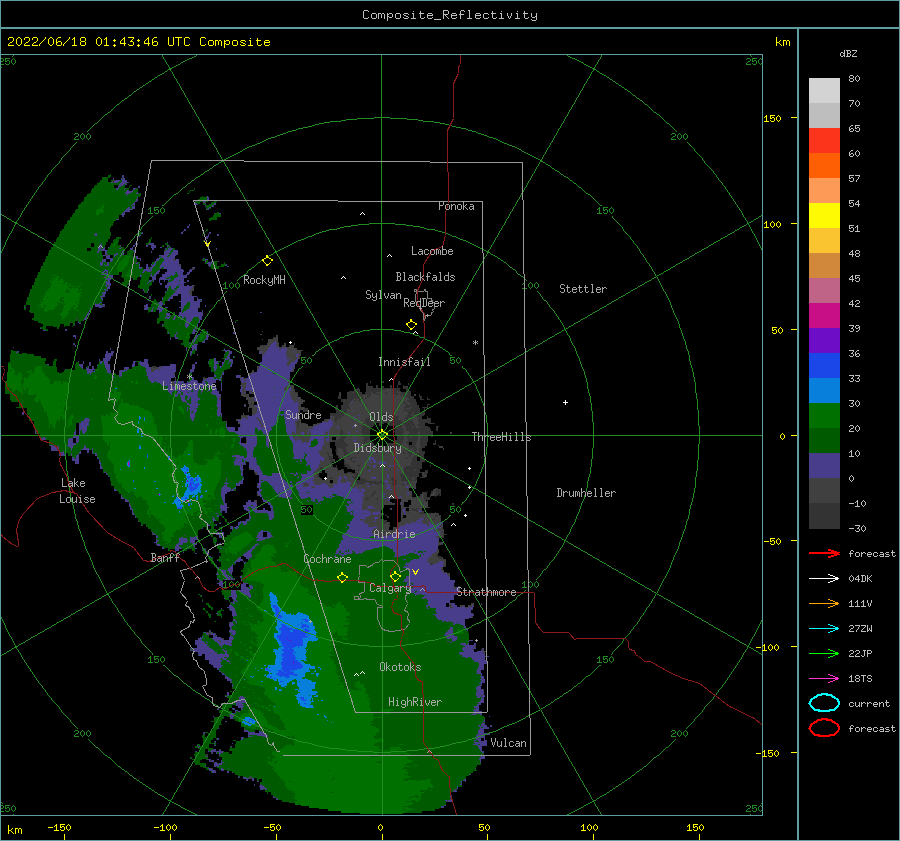Click the green 22JP arrow legend icon
The width and height of the screenshot is (900, 841).
pos(824,653)
